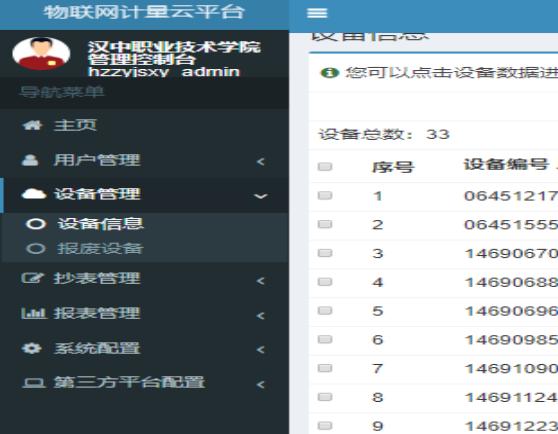Click the edit icon beside 抄表管理
Viewport: 558px width, 434px height.
click(x=32, y=278)
